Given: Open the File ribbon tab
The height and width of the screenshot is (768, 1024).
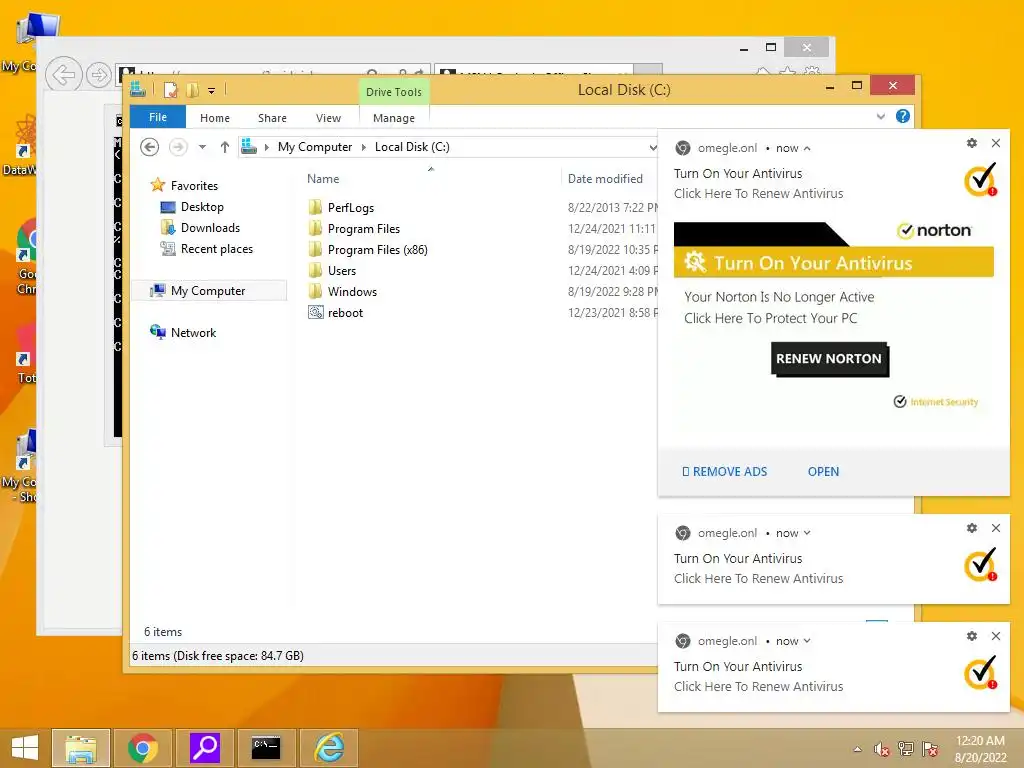Looking at the screenshot, I should point(158,118).
